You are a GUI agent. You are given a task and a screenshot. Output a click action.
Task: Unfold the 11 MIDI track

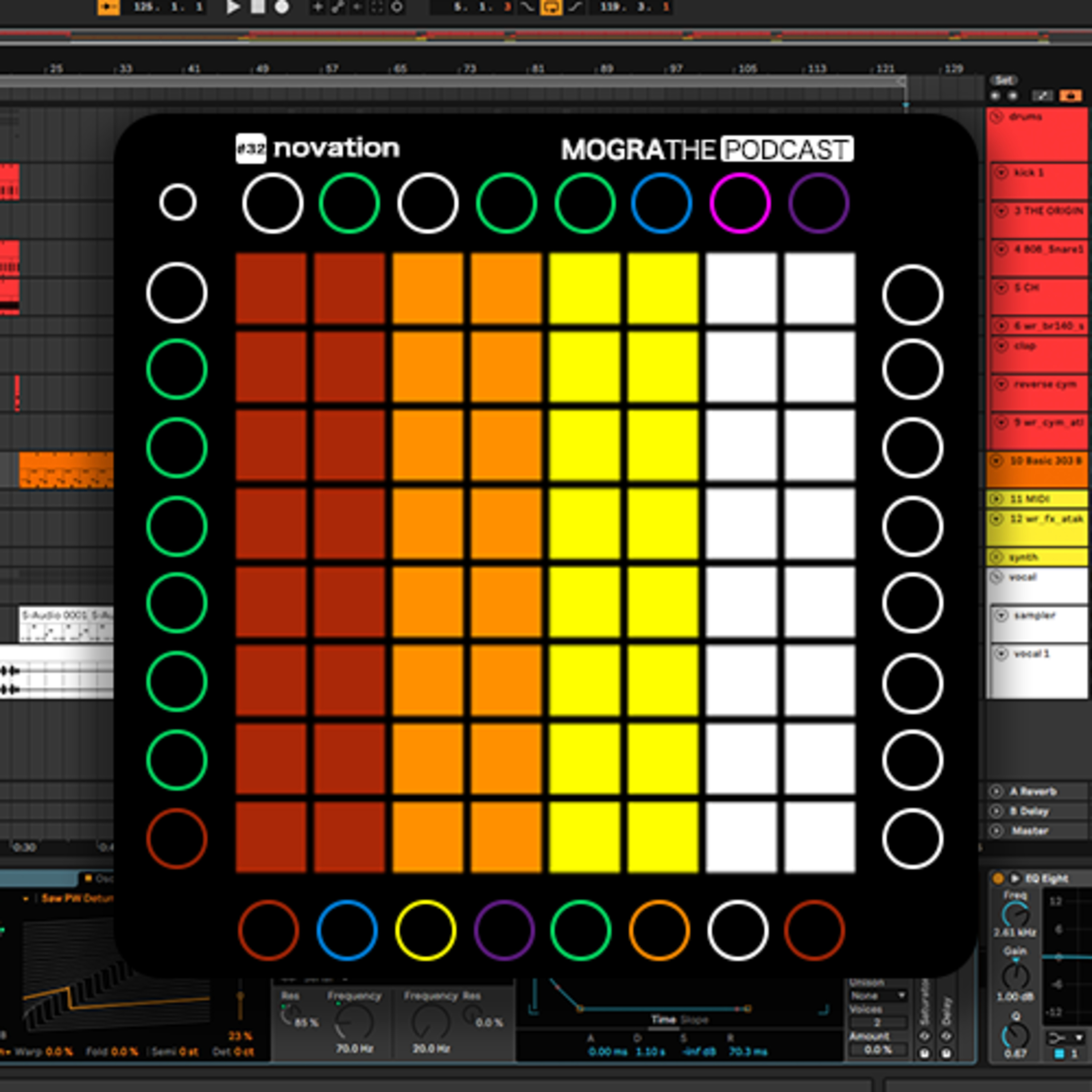(997, 499)
